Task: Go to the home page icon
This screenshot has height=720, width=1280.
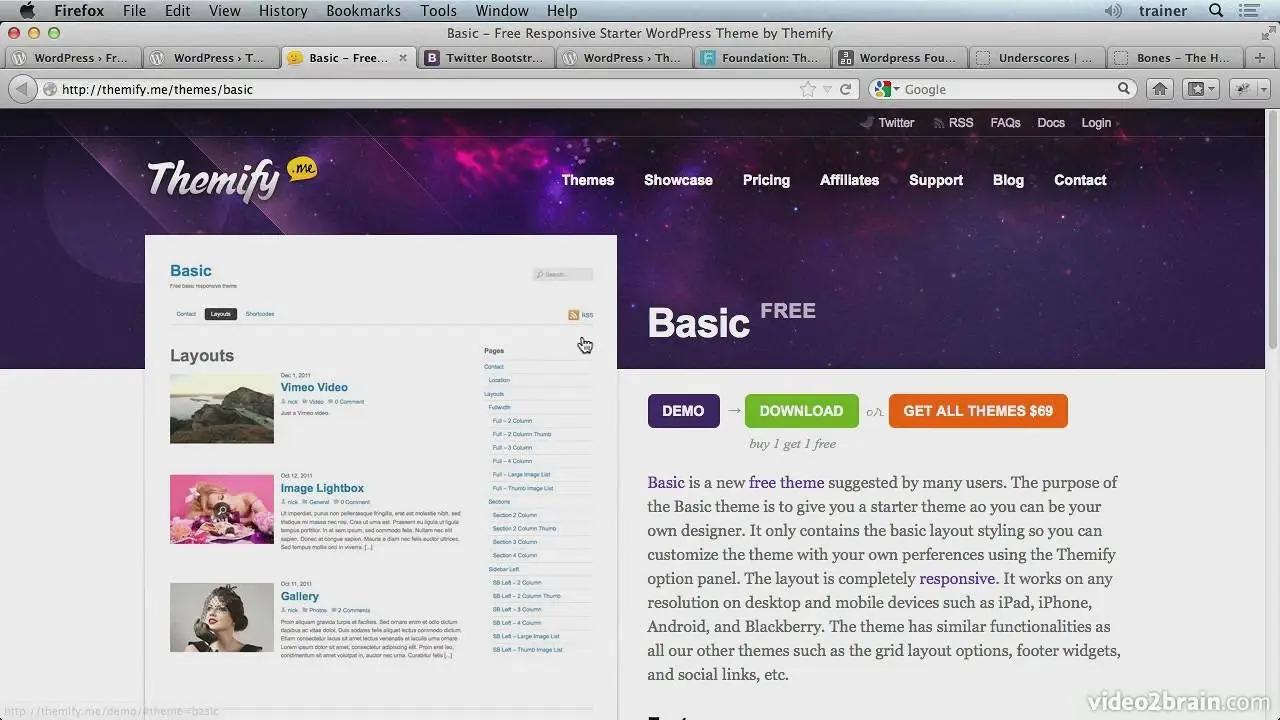Action: (x=1160, y=89)
